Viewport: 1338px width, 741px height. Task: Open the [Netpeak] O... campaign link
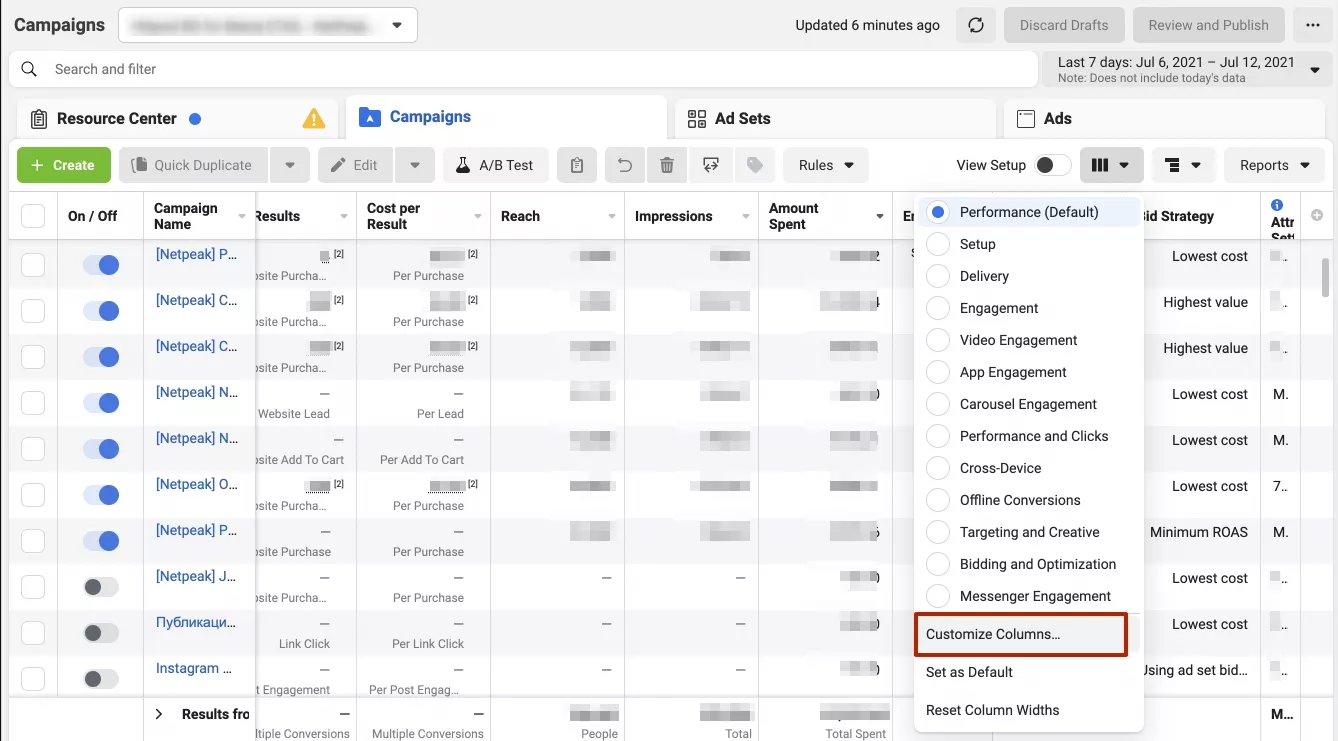196,484
